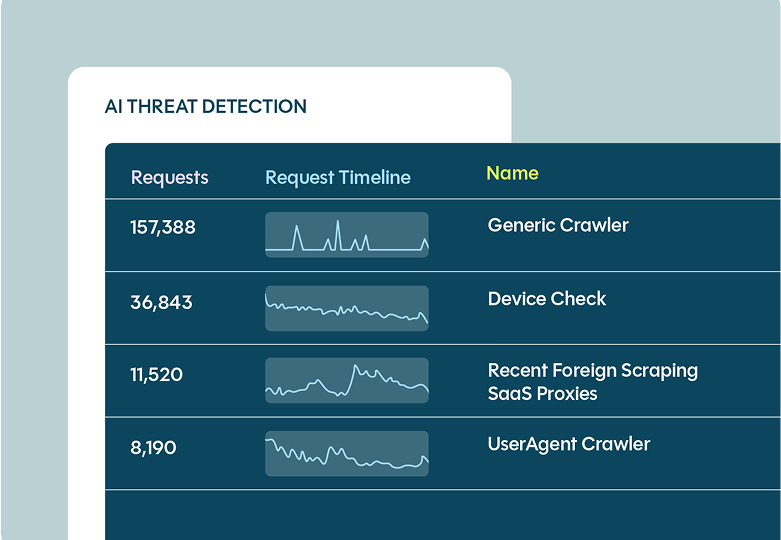781x540 pixels.
Task: Click the 157,388 requests count
Action: point(163,228)
